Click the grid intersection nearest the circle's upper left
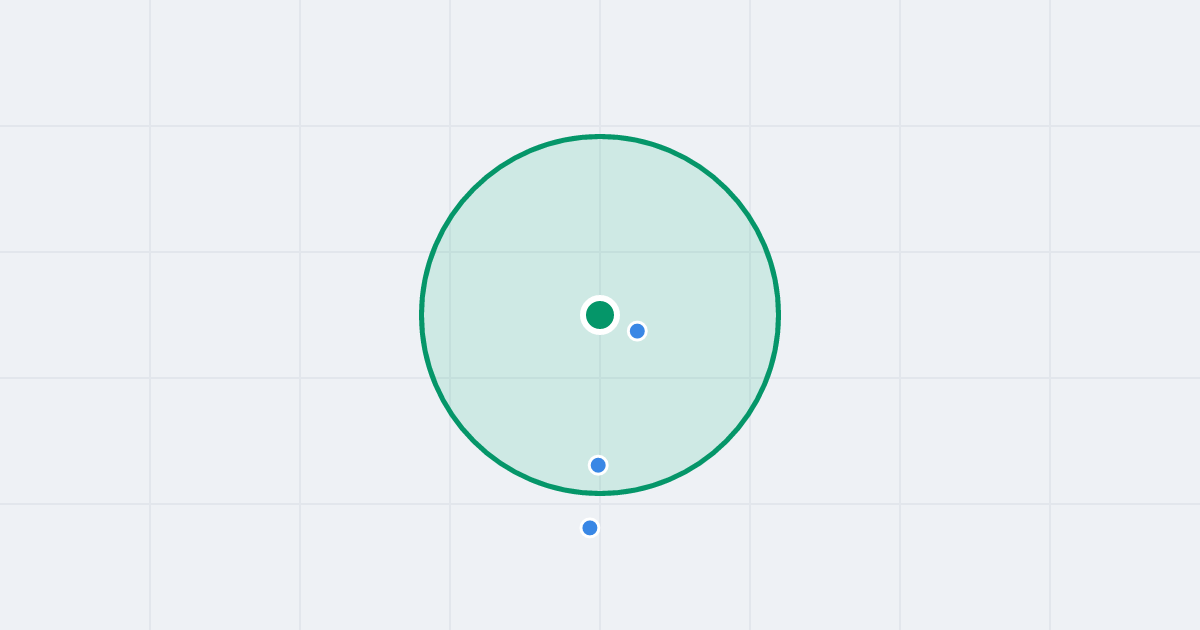Screen dimensions: 1200x630 point(450,126)
